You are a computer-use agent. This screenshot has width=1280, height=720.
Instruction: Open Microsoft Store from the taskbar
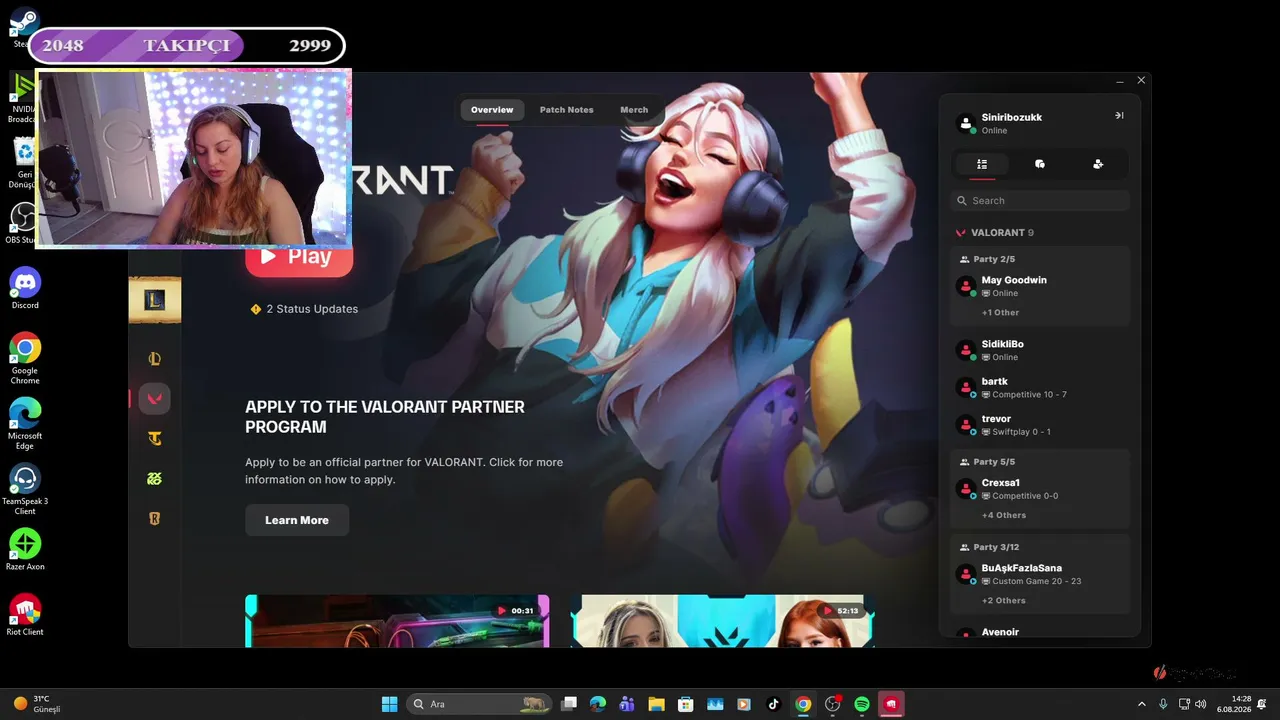coord(685,704)
